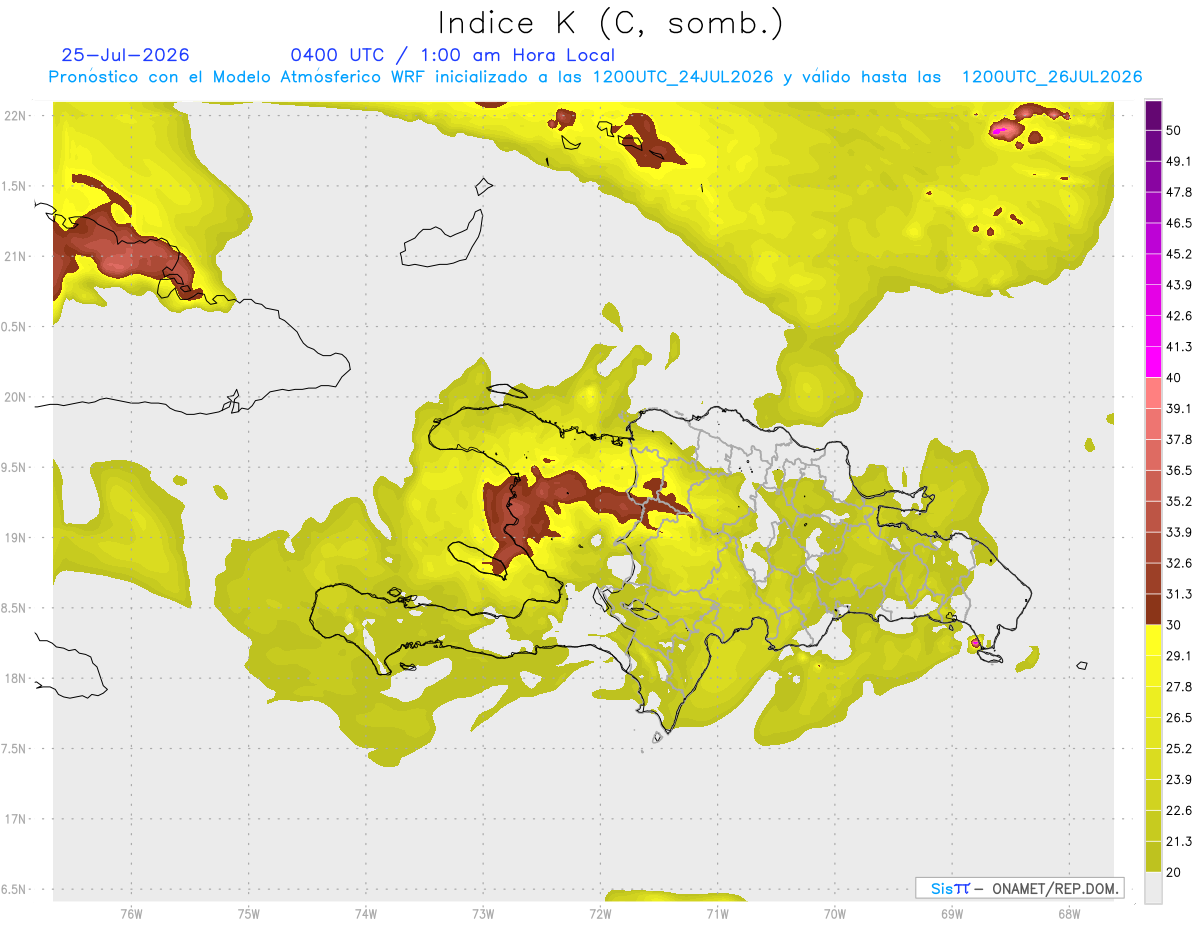Click the salmon legend swatch just below 40
1200x927 pixels.
point(1153,392)
